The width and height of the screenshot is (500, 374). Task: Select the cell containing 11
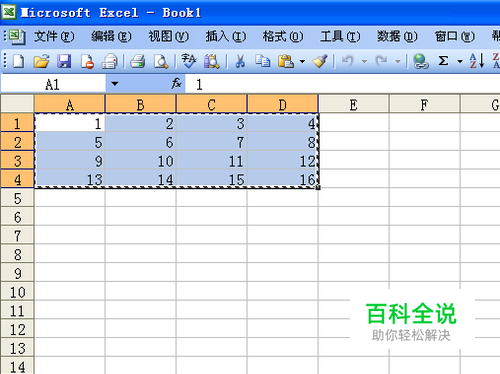pyautogui.click(x=211, y=161)
